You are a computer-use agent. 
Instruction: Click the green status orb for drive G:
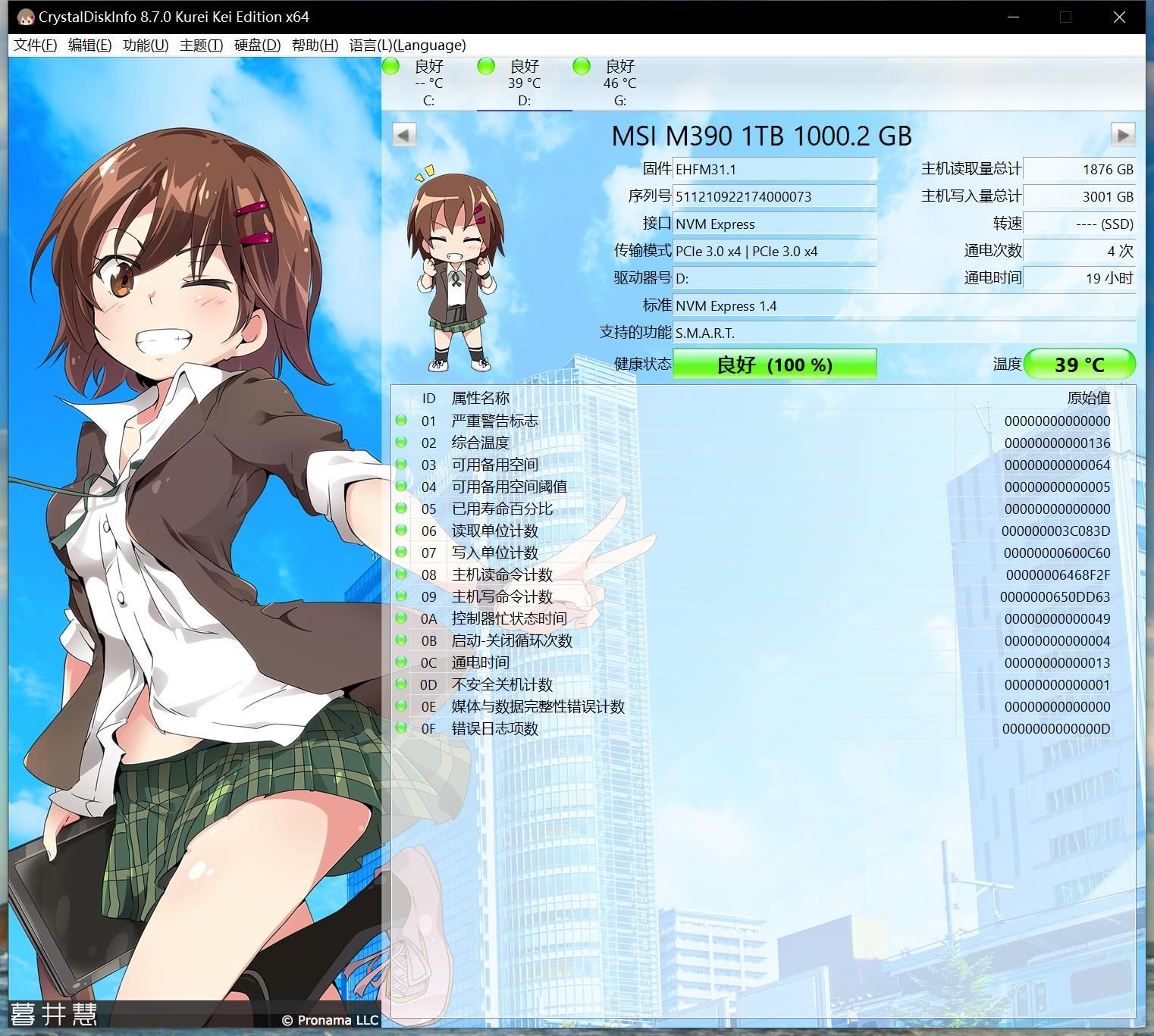(582, 67)
